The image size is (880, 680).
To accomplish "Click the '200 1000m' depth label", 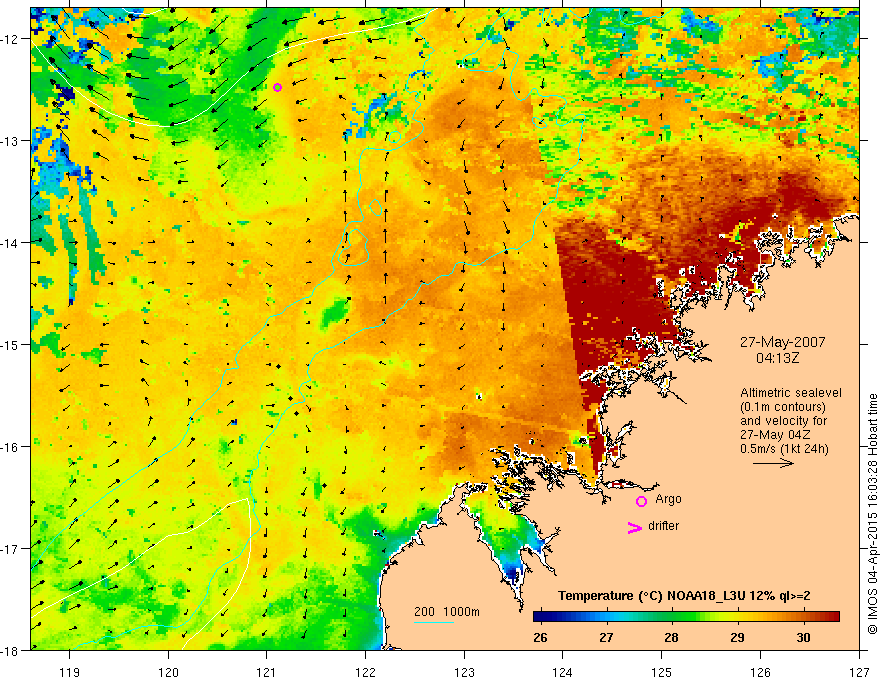I will 447,612.
